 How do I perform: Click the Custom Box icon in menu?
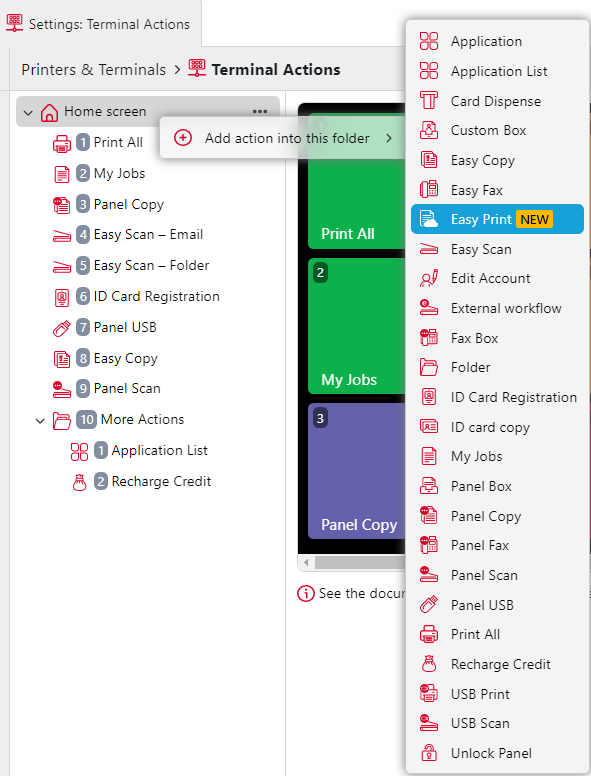(429, 130)
